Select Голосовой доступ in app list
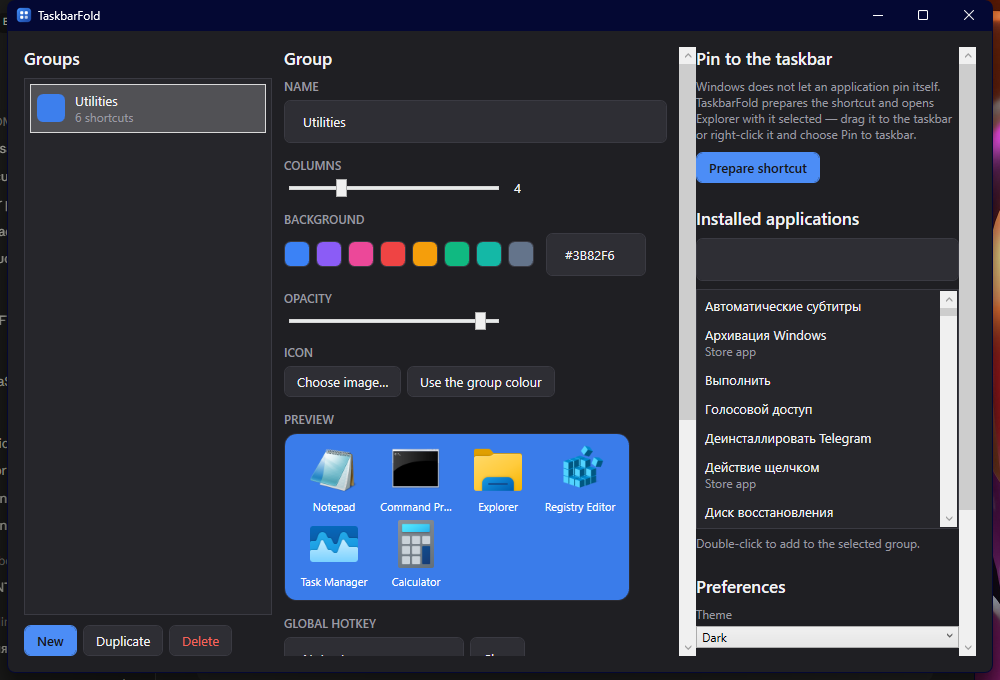Screen dimensions: 1000x680 [818, 410]
